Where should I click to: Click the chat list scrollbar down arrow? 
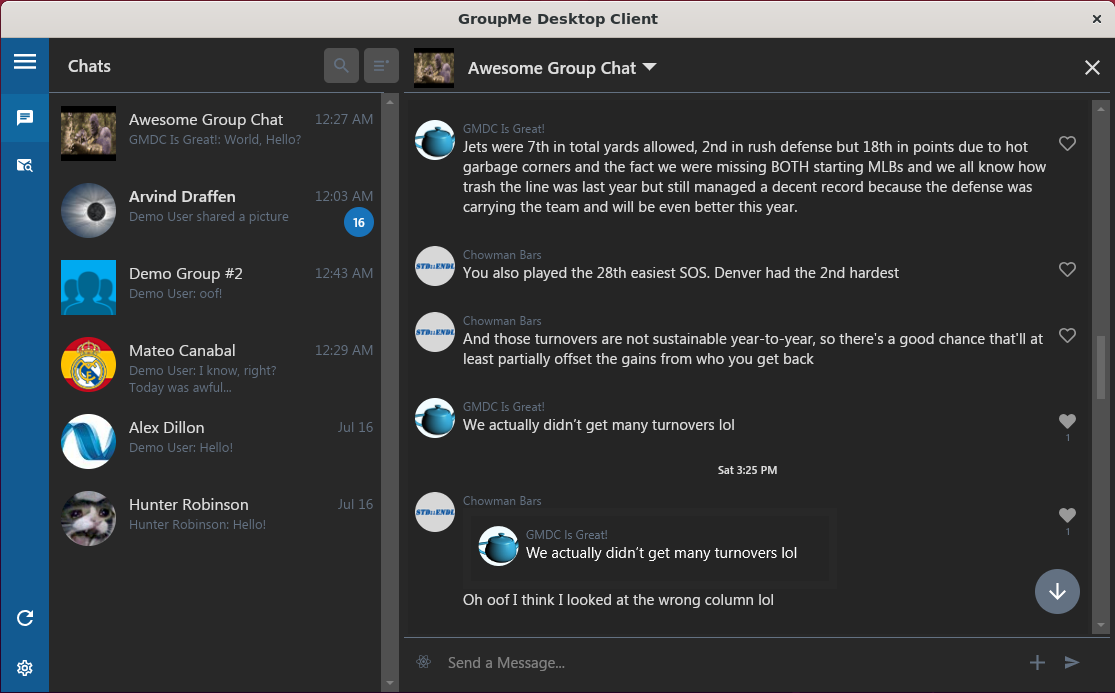click(390, 683)
